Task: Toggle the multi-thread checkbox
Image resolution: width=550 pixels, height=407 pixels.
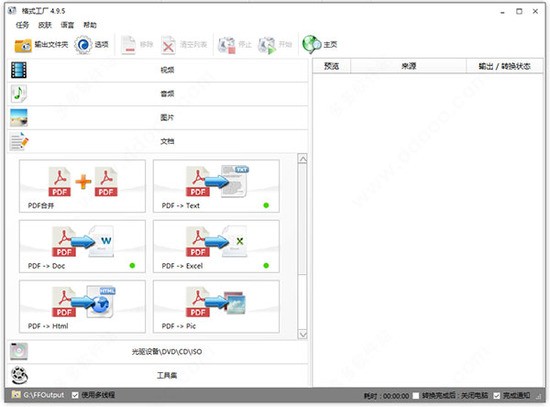Action: 75,395
